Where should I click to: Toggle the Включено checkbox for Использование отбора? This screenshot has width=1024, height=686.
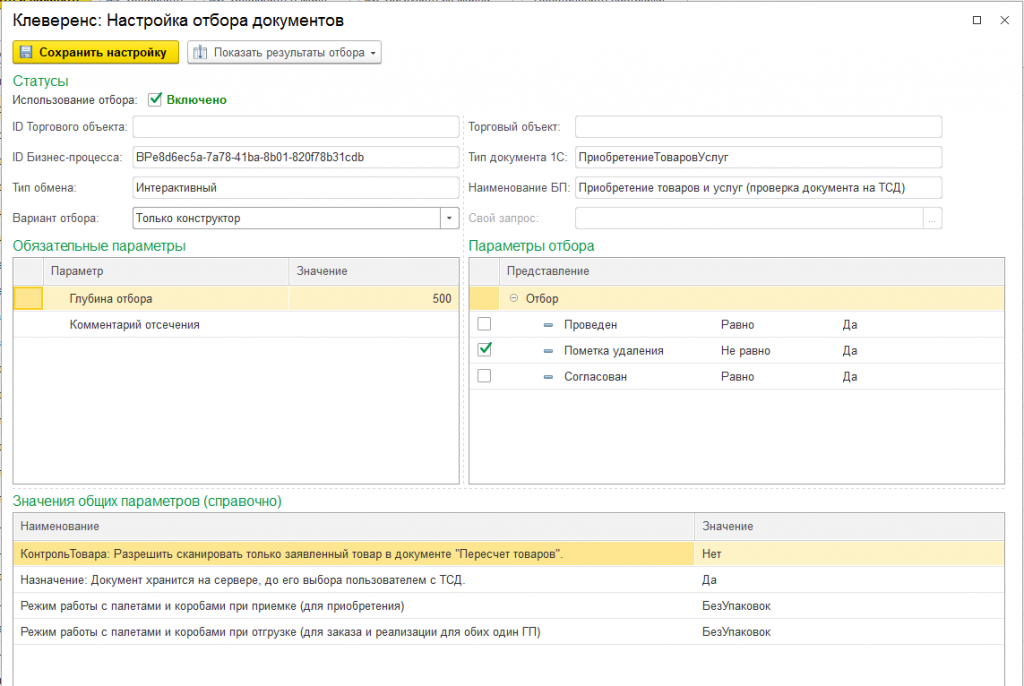coord(155,99)
